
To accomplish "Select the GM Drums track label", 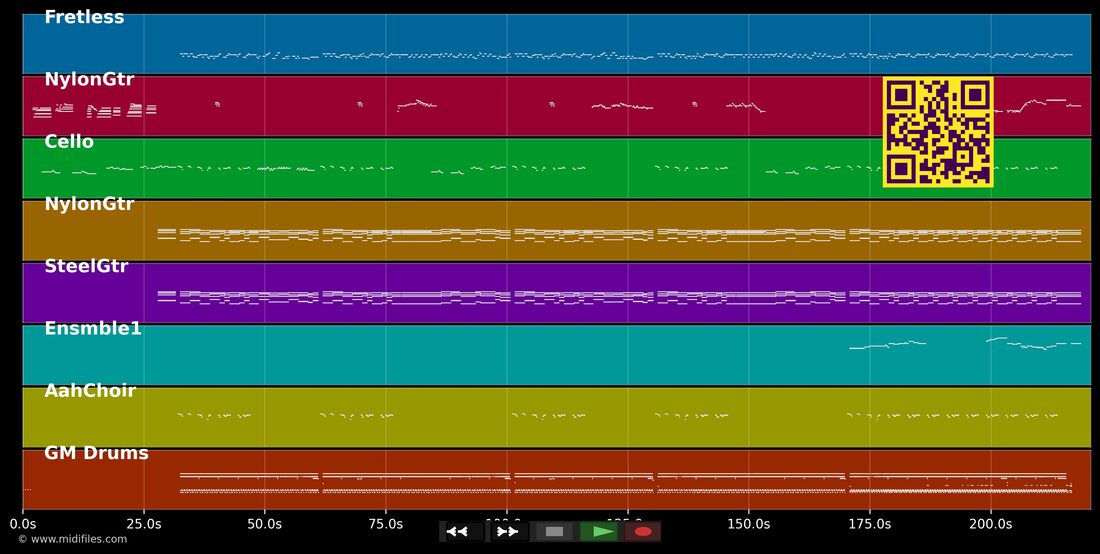I will [x=96, y=453].
